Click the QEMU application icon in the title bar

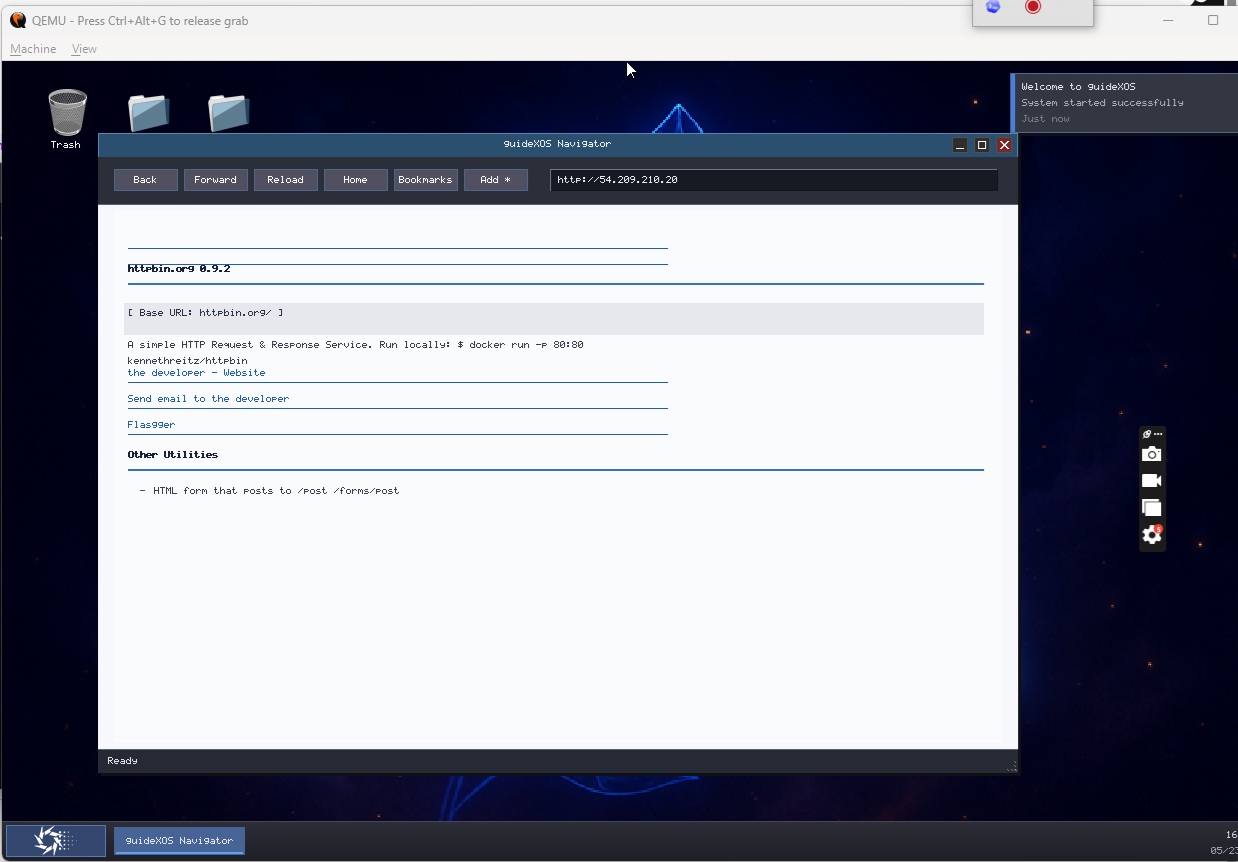coord(18,20)
